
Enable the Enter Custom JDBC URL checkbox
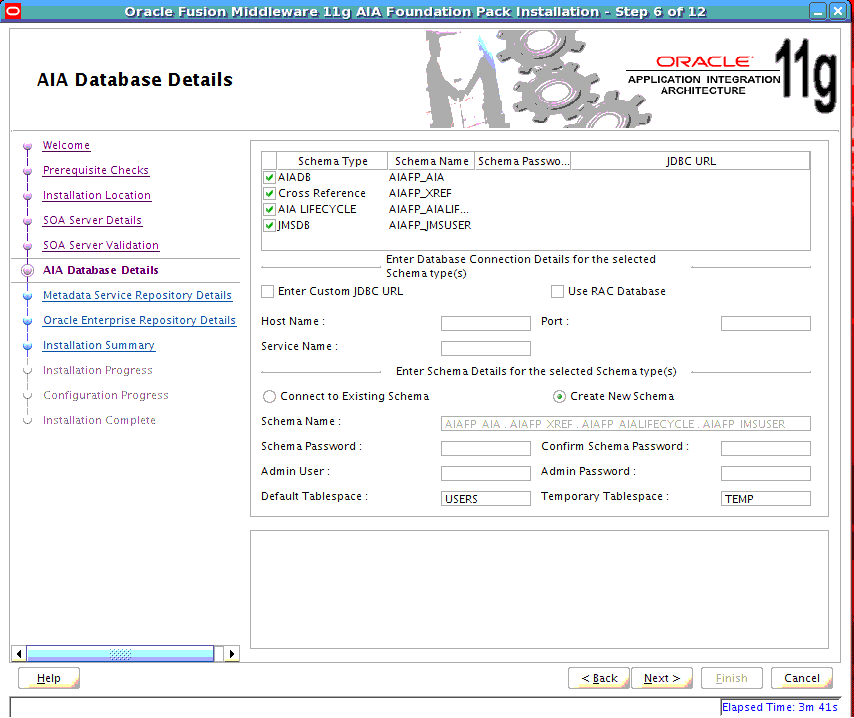(x=267, y=291)
